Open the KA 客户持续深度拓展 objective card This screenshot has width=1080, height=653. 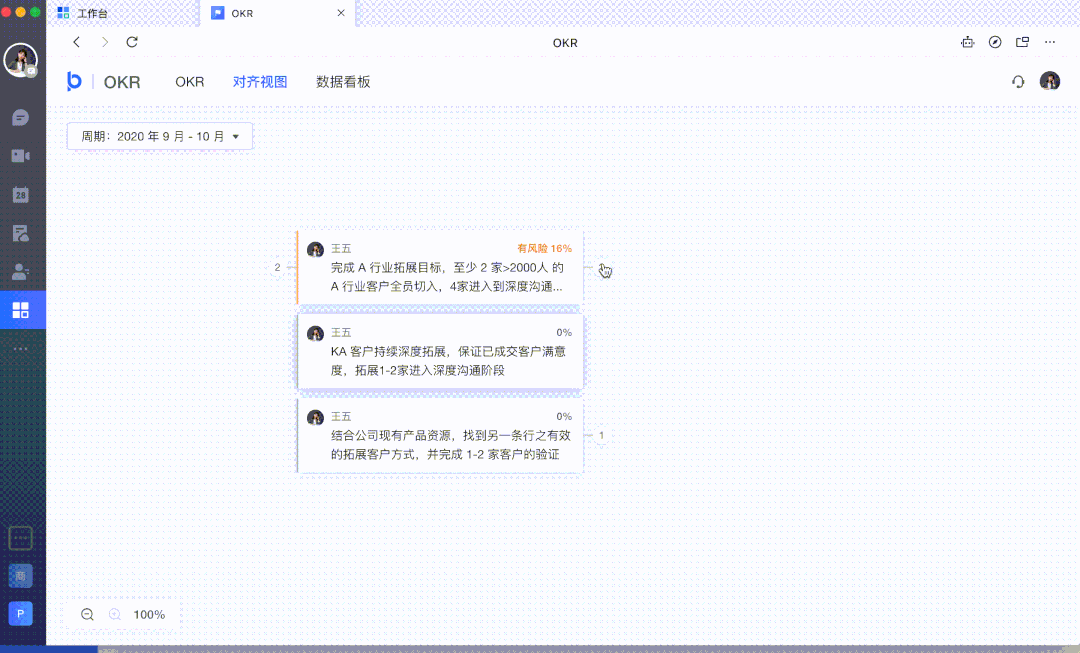coord(440,352)
